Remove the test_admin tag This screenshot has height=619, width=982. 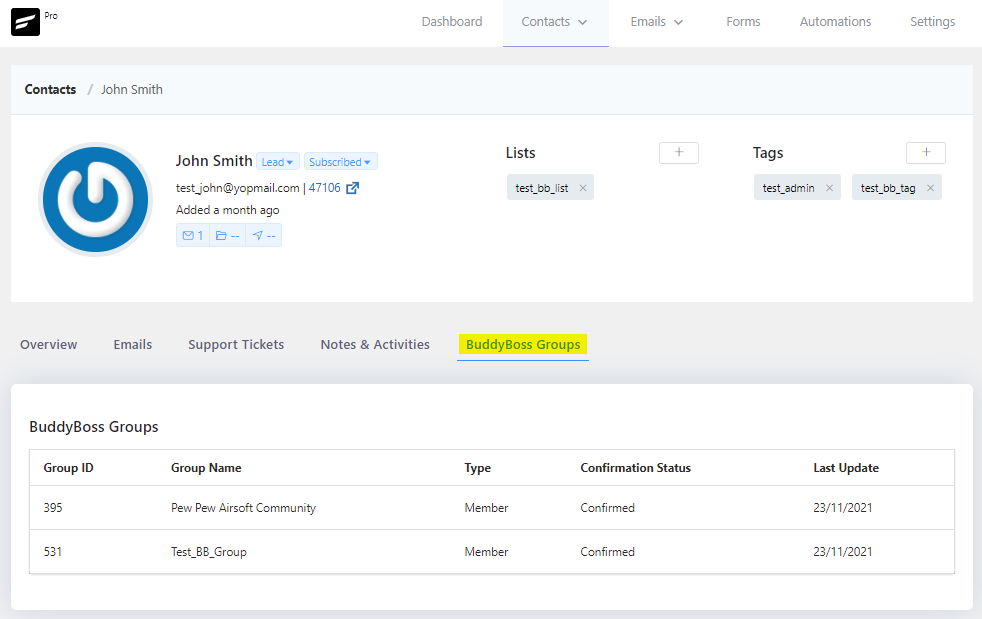[x=829, y=187]
